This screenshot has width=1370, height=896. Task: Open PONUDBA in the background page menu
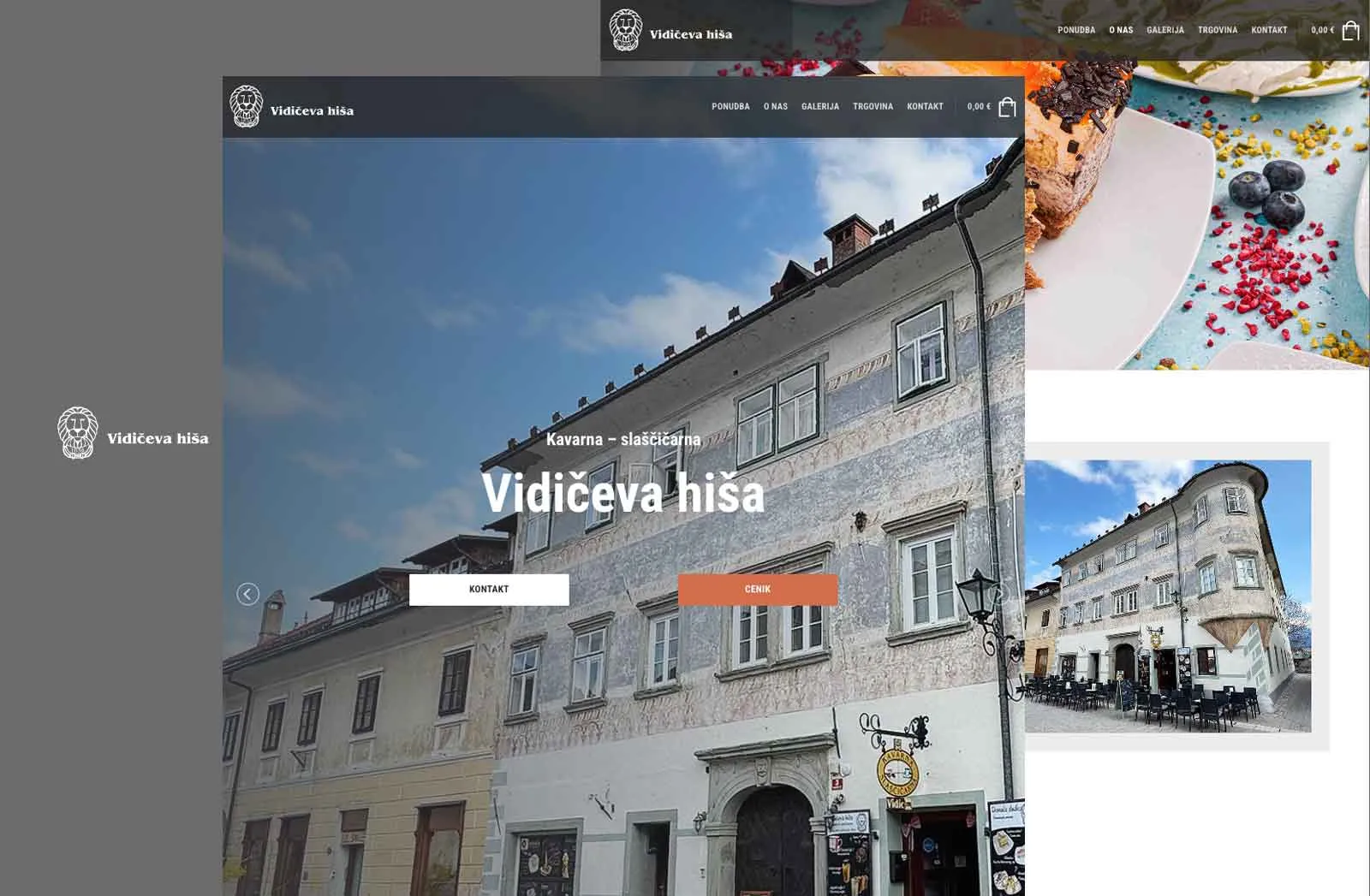[x=1075, y=30]
